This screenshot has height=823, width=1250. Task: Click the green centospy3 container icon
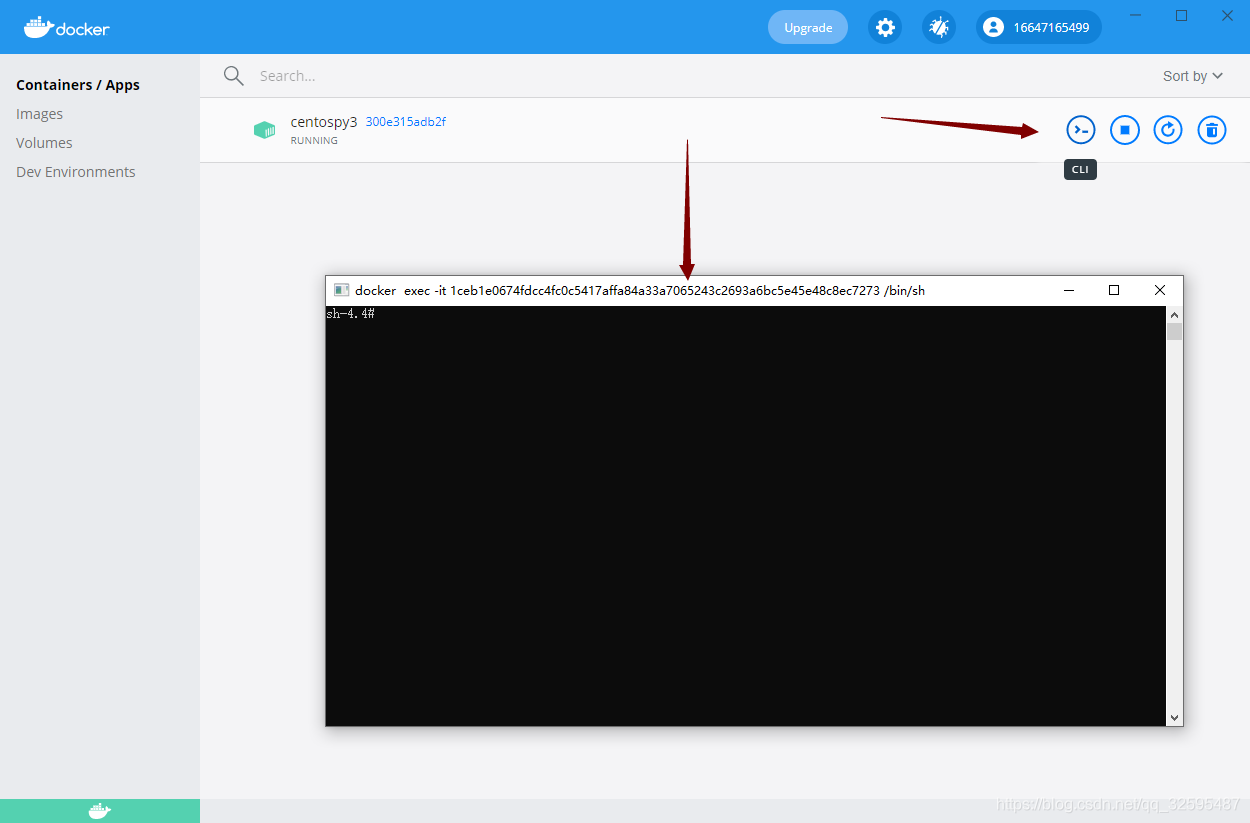click(x=264, y=130)
